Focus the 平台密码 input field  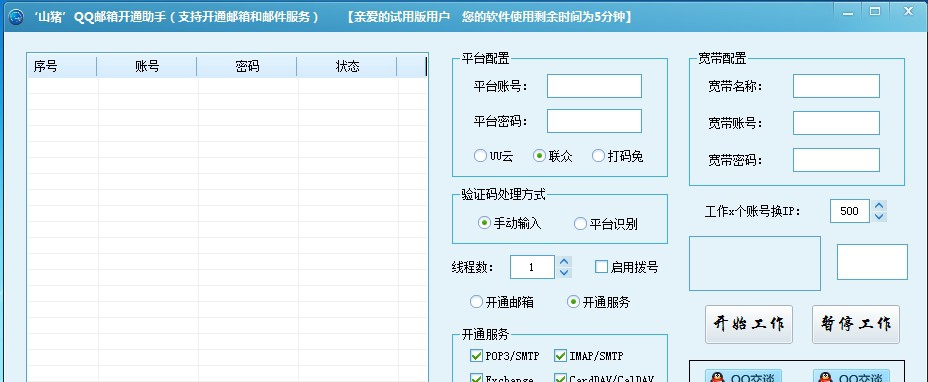click(594, 121)
